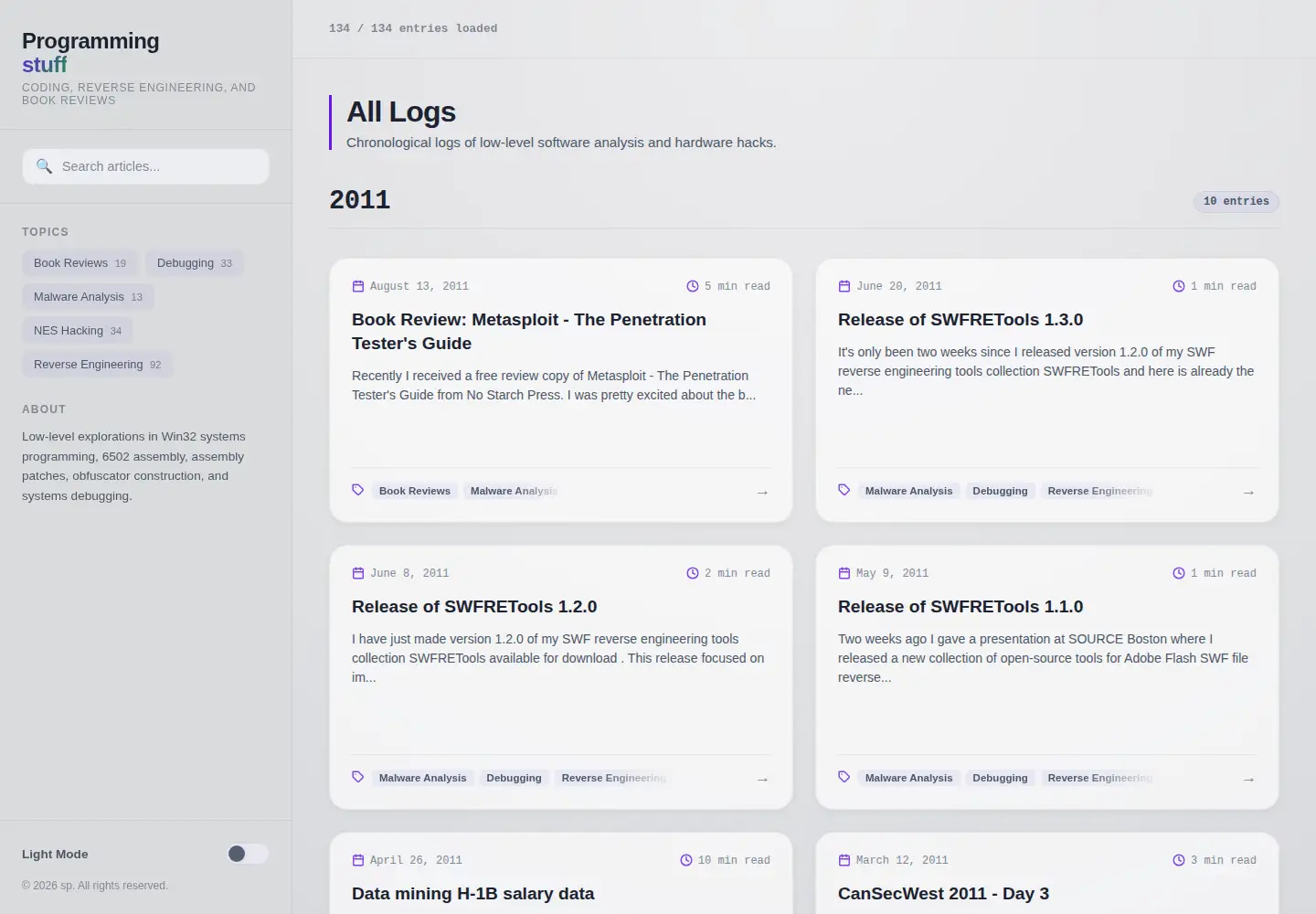This screenshot has width=1316, height=914.
Task: Click arrow on Metasploit book review card
Action: [762, 493]
